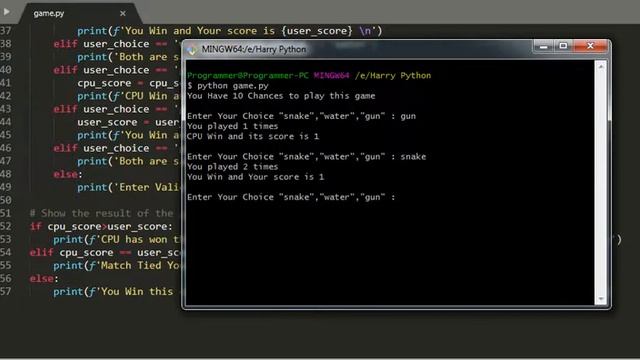
Task: Click 'You played 1 times' in terminal
Action: tap(232, 126)
